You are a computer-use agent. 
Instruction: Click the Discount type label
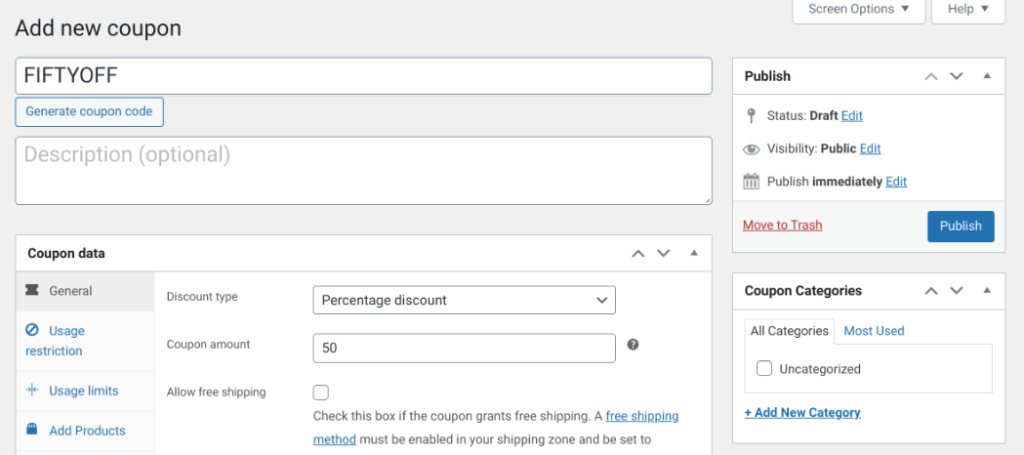click(202, 296)
